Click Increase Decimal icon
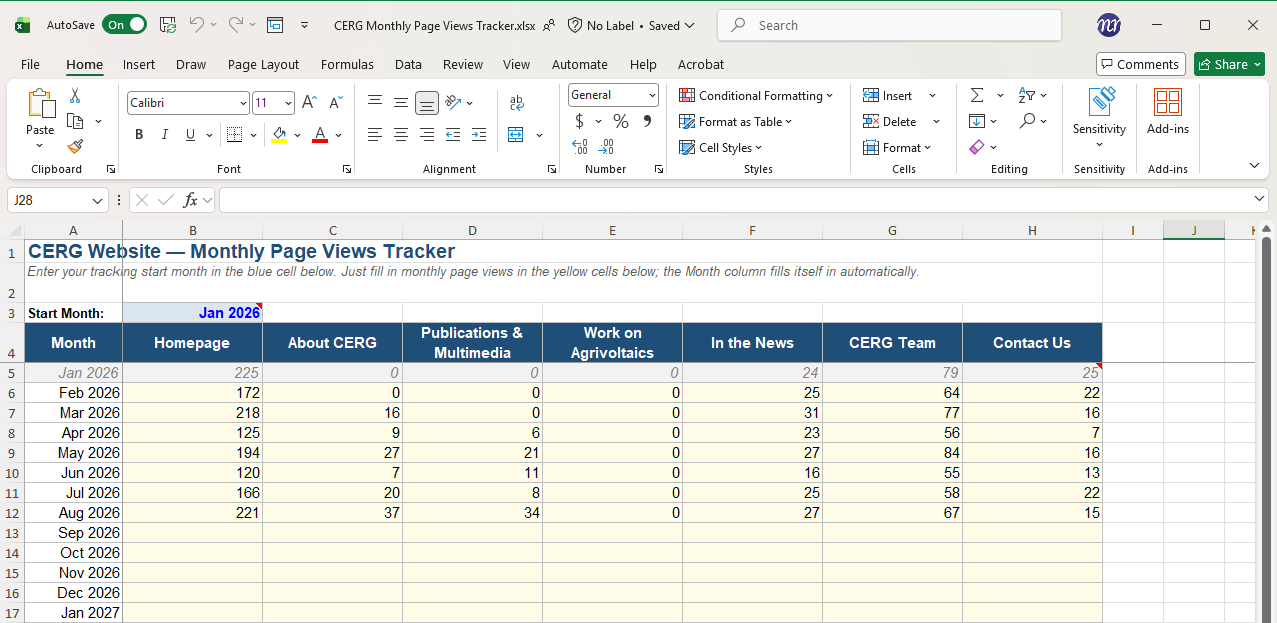Image resolution: width=1277 pixels, height=623 pixels. [x=580, y=147]
